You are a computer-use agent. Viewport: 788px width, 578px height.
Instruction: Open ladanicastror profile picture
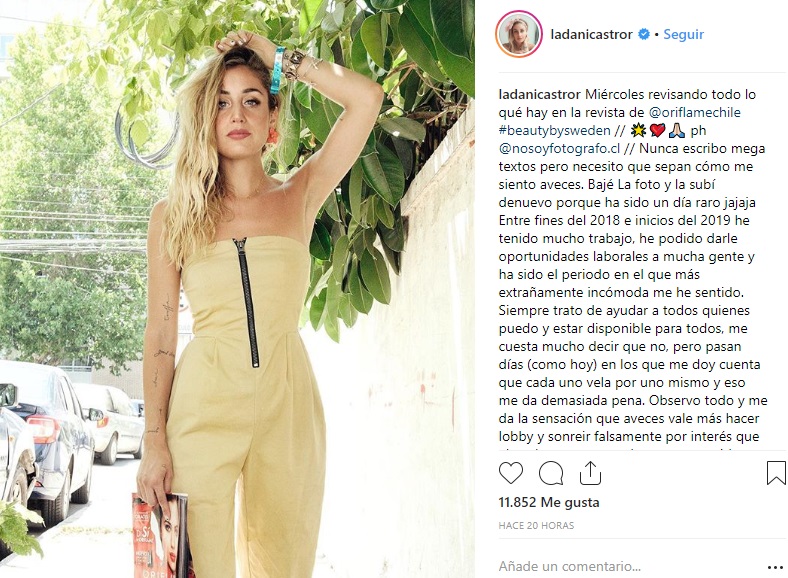pos(519,34)
